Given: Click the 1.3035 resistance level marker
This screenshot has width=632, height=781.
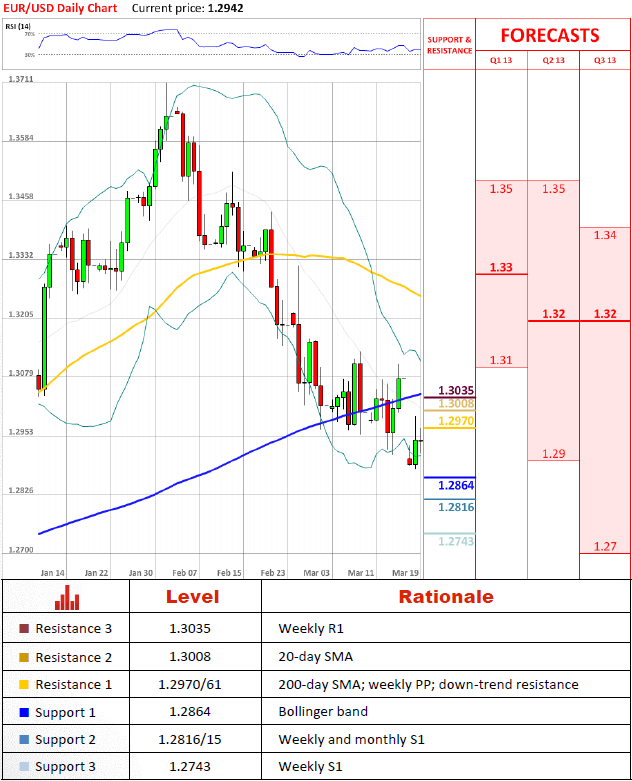Looking at the screenshot, I should point(456,390).
